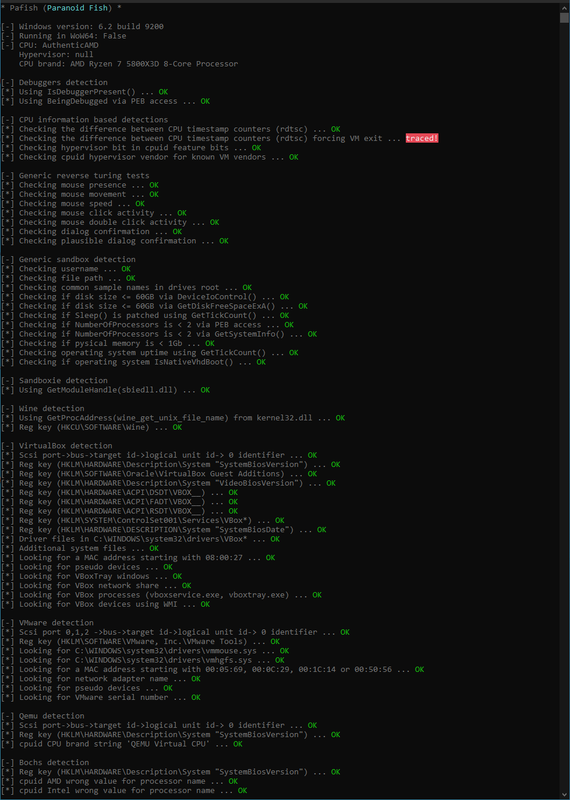570x800 pixels.
Task: Click 'Additional system files' line
Action: pyautogui.click(x=80, y=548)
